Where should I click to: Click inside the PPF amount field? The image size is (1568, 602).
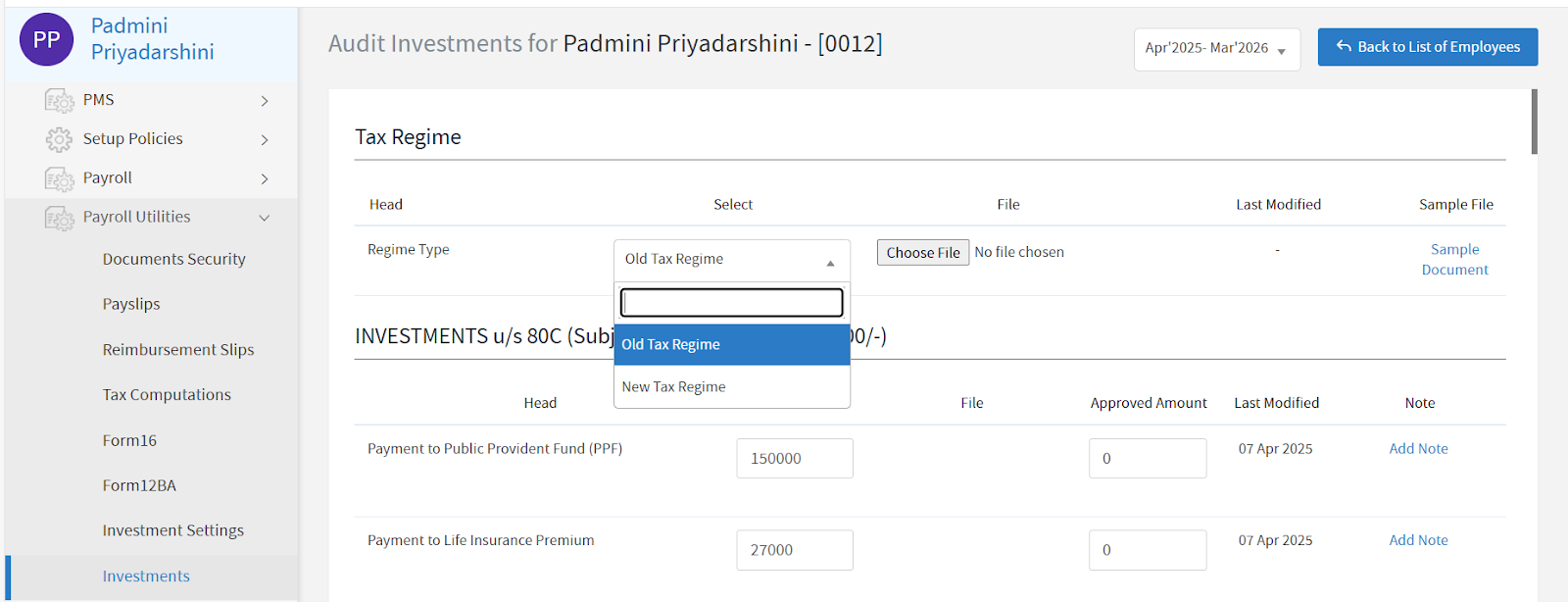pos(794,458)
